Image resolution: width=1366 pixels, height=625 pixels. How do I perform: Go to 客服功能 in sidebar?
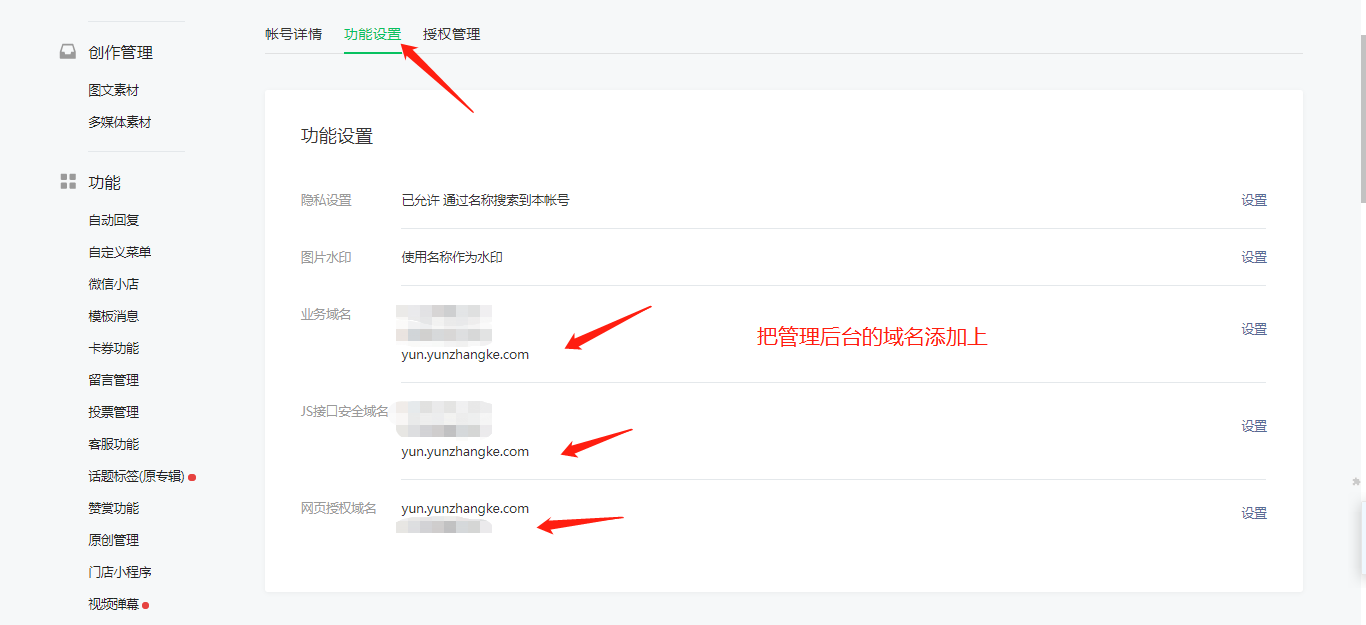[114, 444]
